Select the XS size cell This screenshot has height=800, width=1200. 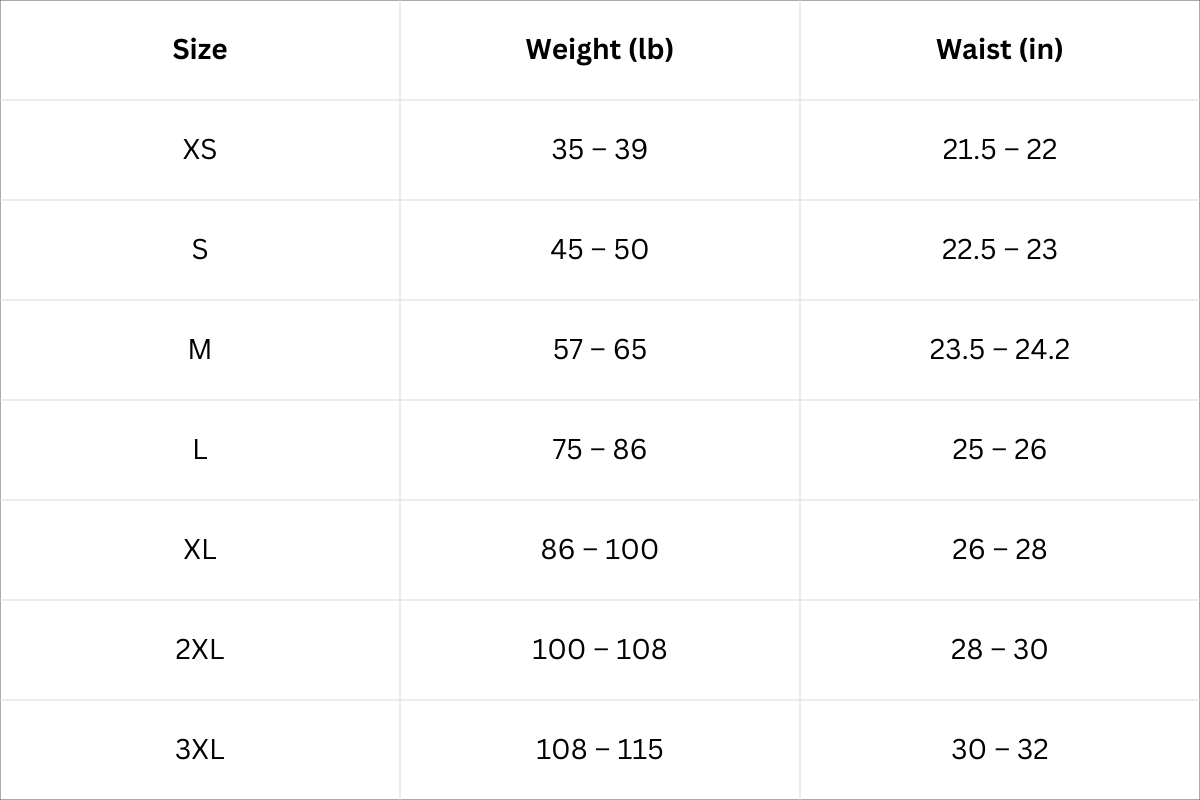200,149
